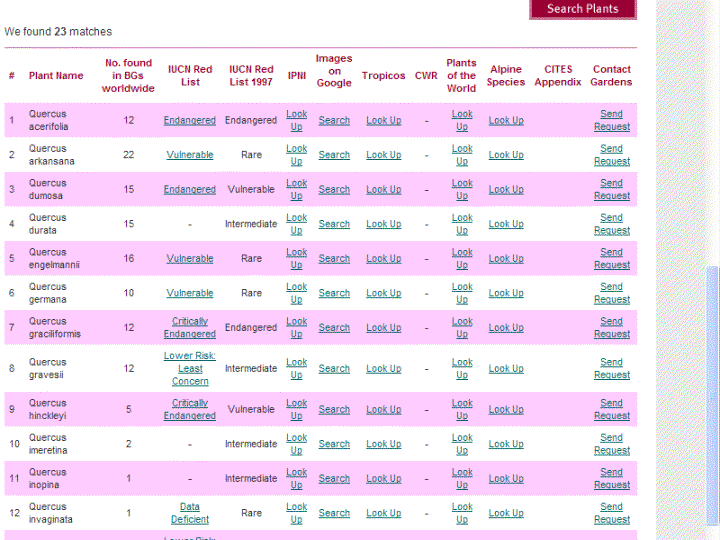Click the Search Plants button

point(583,9)
